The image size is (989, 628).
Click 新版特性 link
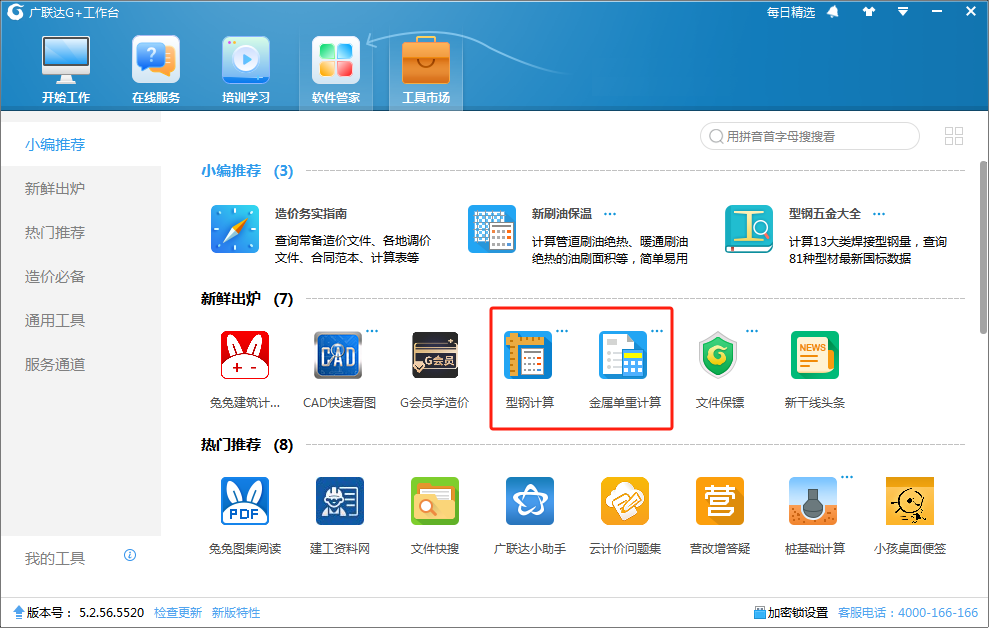(236, 612)
